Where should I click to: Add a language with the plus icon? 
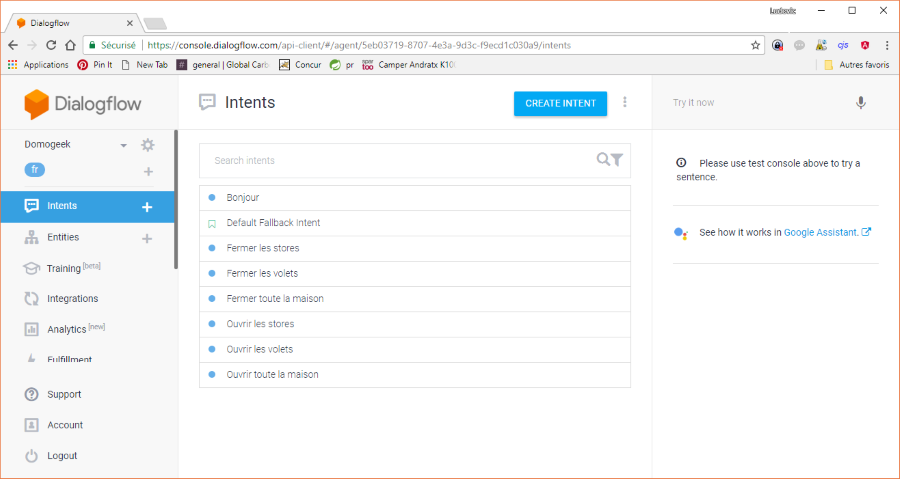click(x=148, y=172)
